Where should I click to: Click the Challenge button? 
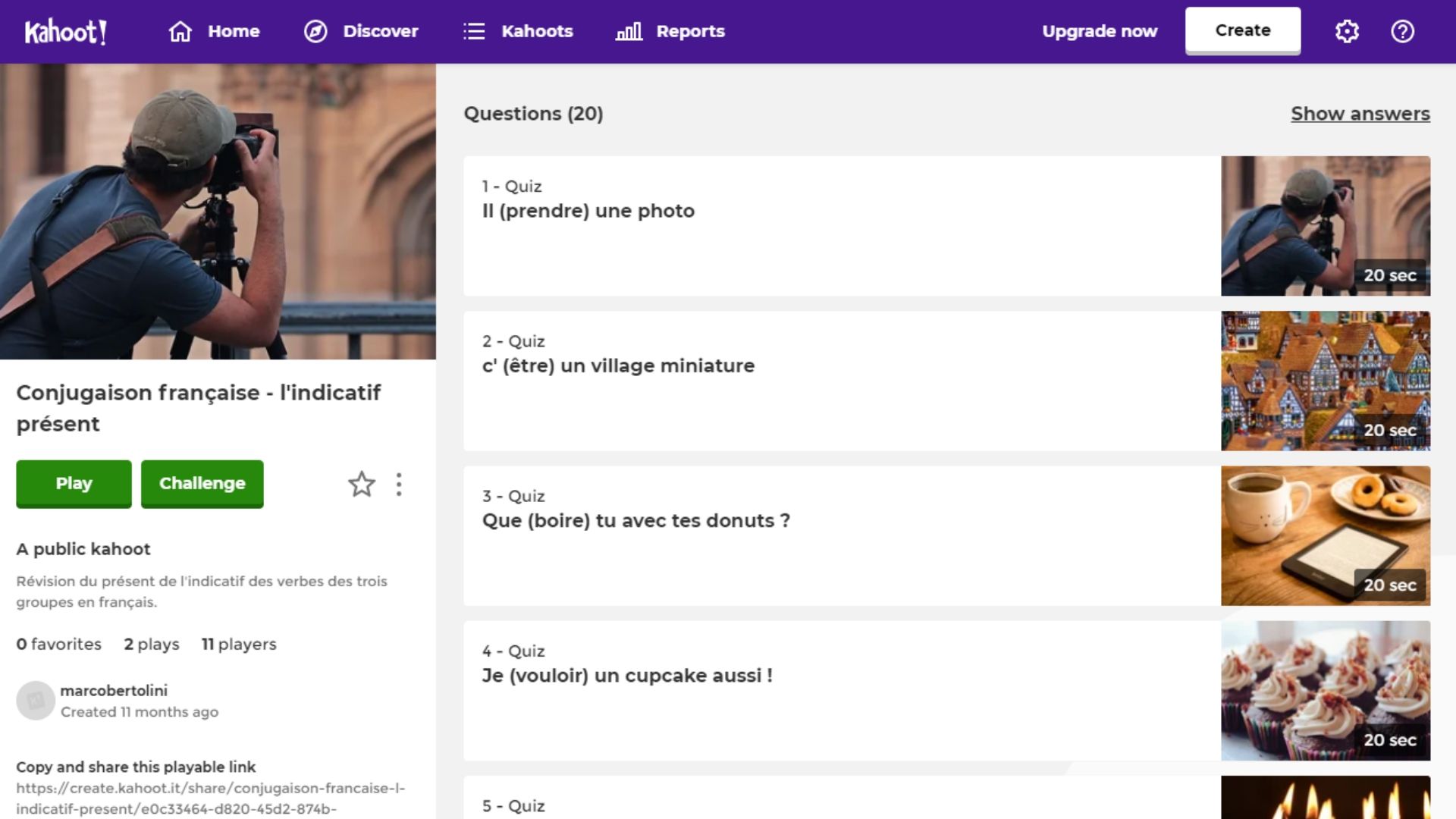click(202, 483)
